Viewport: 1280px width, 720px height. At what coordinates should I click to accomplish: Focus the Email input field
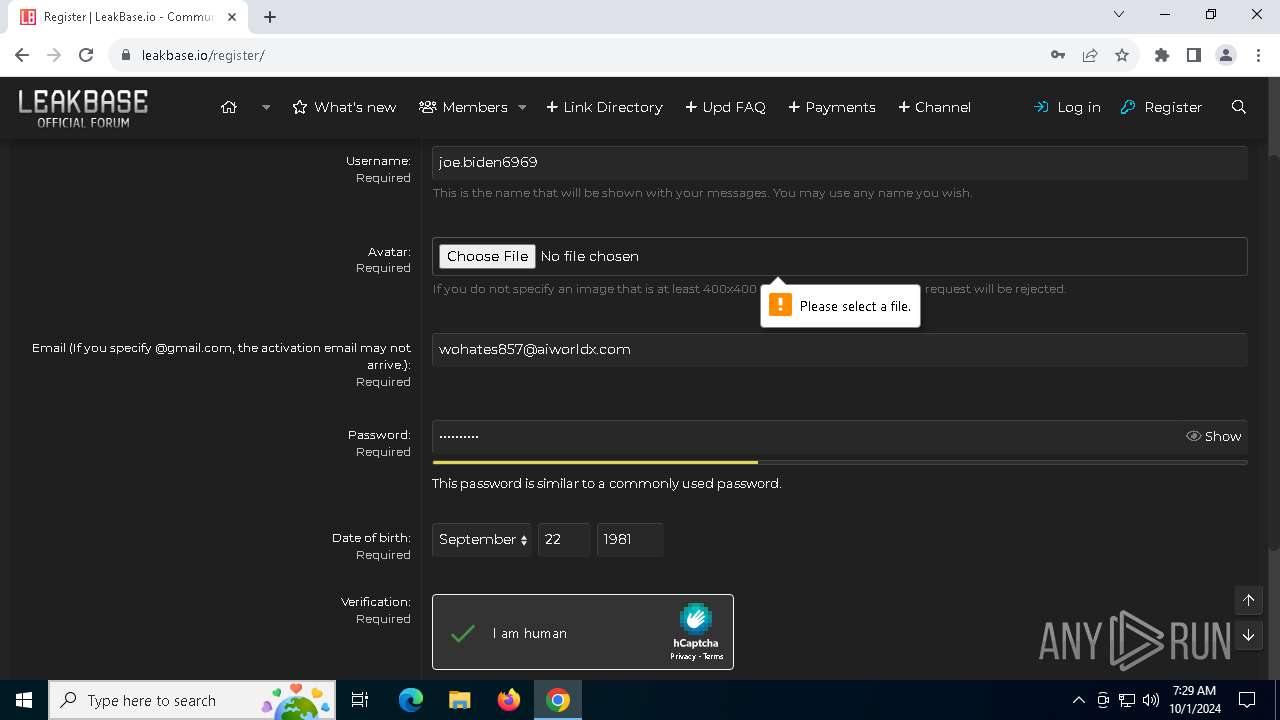pos(840,349)
